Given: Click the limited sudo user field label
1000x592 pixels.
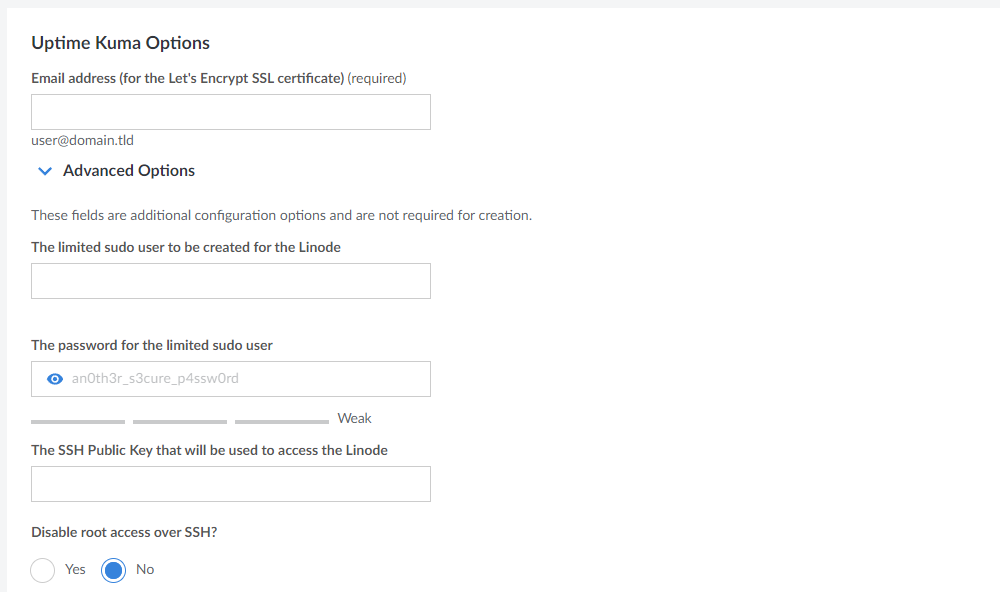Looking at the screenshot, I should [x=186, y=247].
